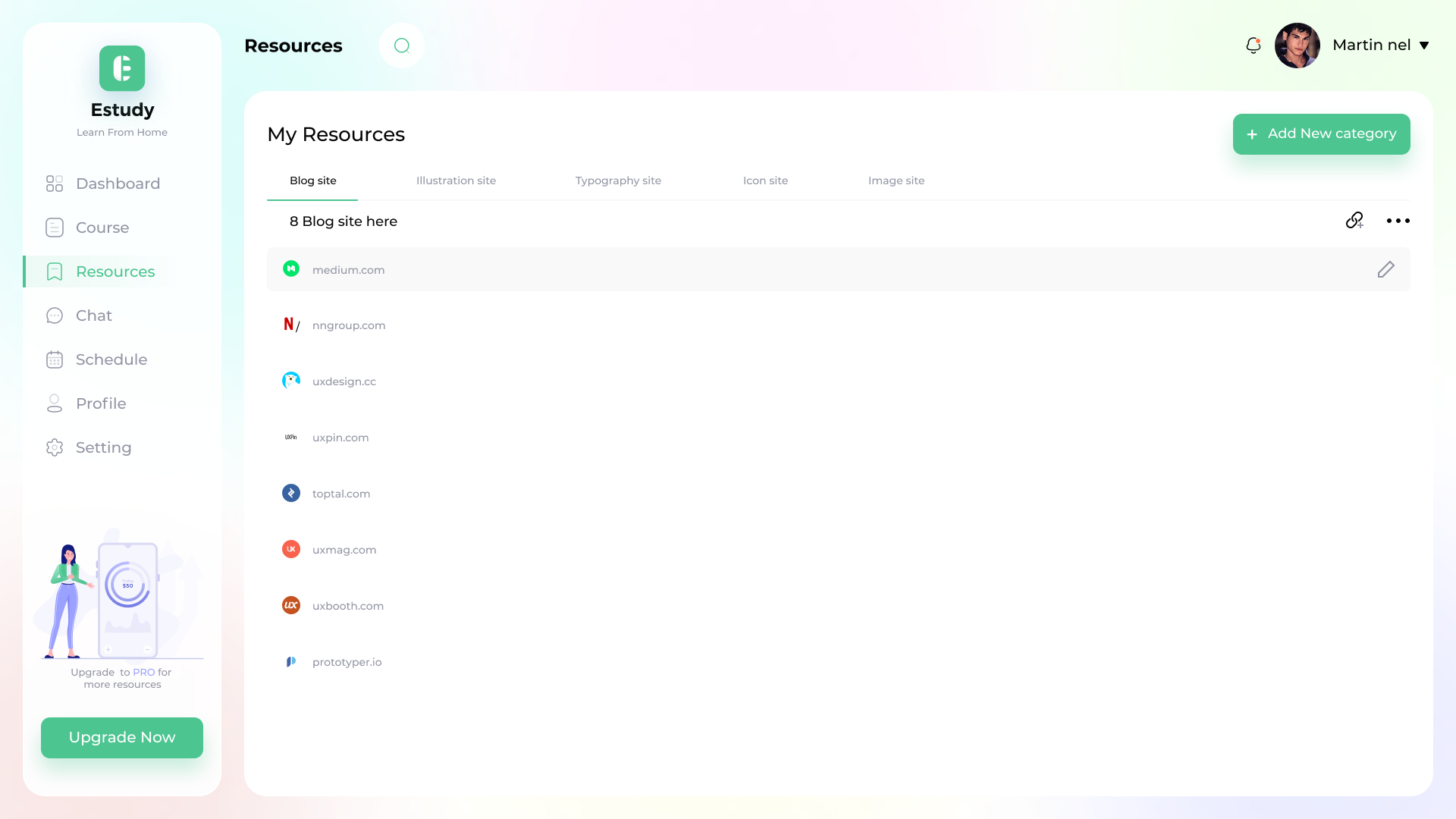1456x819 pixels.
Task: Open the Dashboard sidebar icon
Action: tap(54, 184)
